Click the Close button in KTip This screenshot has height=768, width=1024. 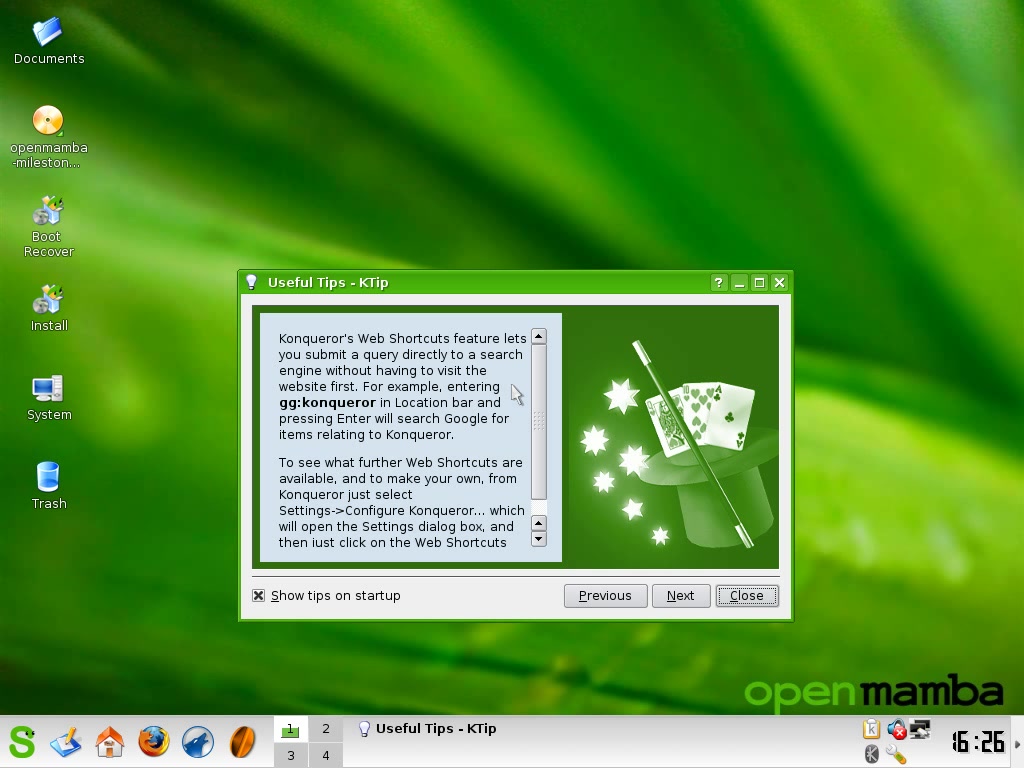tap(746, 596)
